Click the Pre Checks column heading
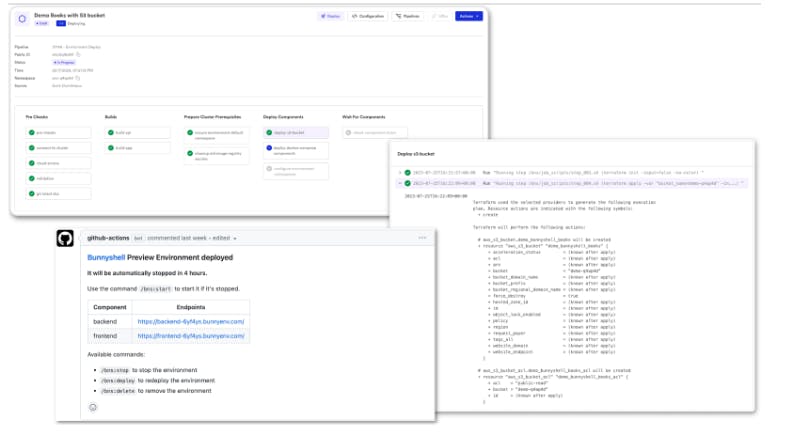Image resolution: width=796 pixels, height=438 pixels. 37,117
